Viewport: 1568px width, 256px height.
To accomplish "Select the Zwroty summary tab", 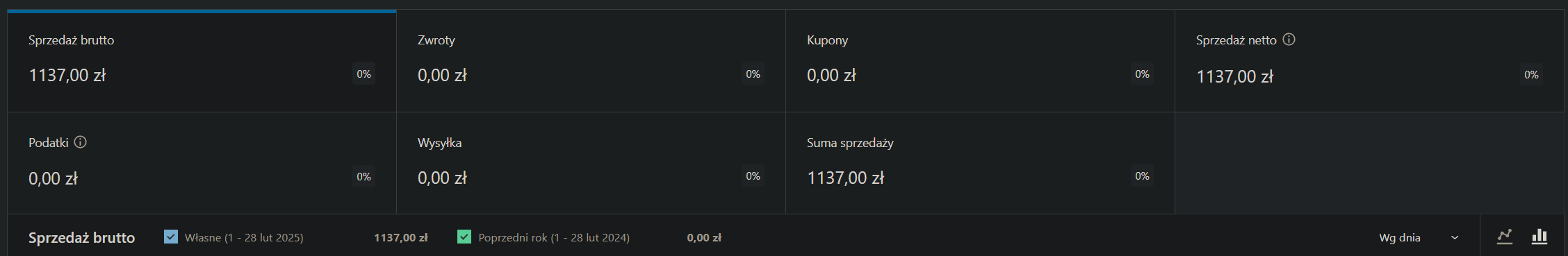I will [591, 61].
